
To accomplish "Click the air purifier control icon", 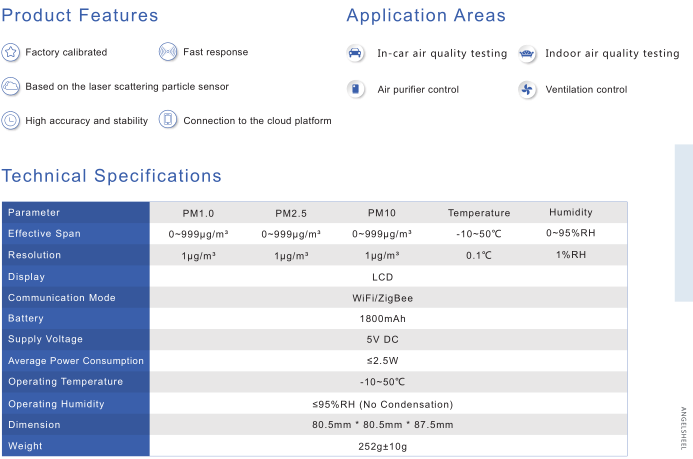I will pos(355,89).
